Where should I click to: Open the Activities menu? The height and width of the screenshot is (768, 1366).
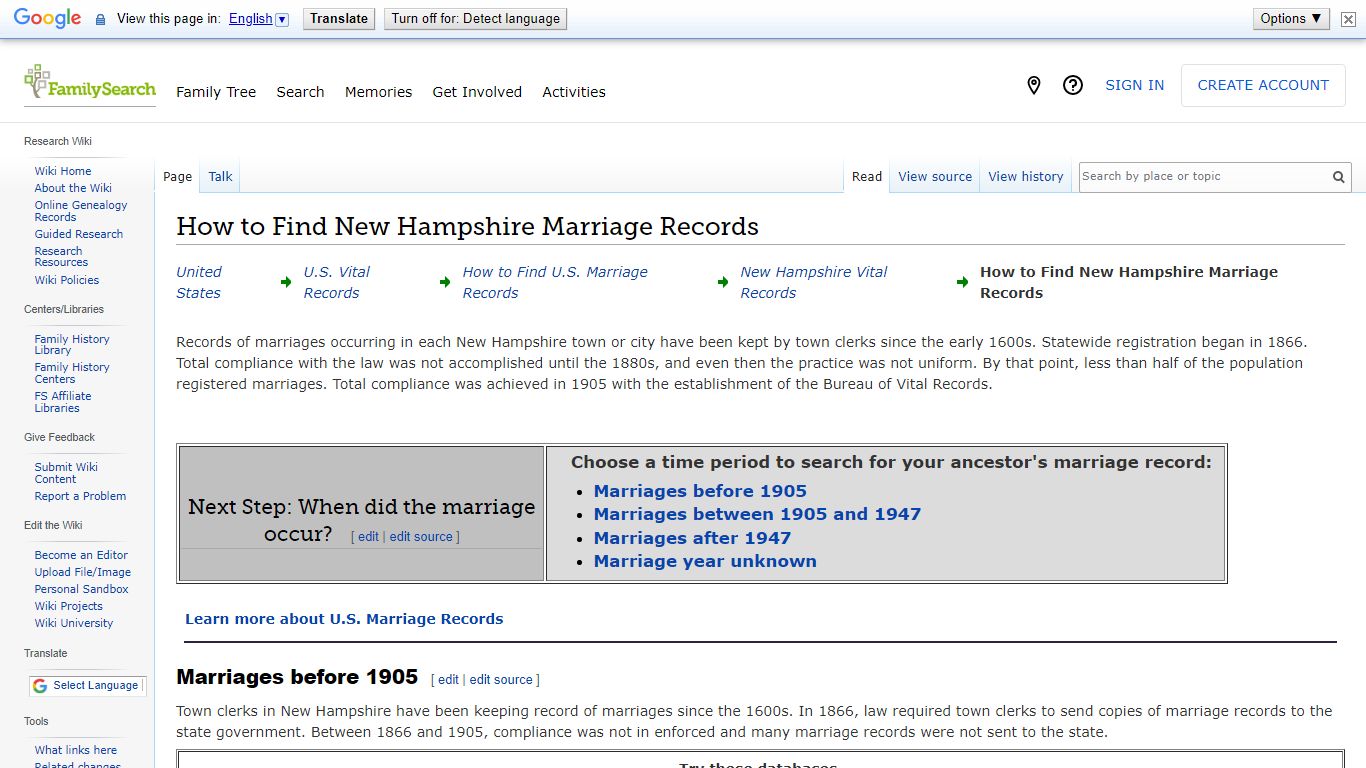tap(574, 92)
